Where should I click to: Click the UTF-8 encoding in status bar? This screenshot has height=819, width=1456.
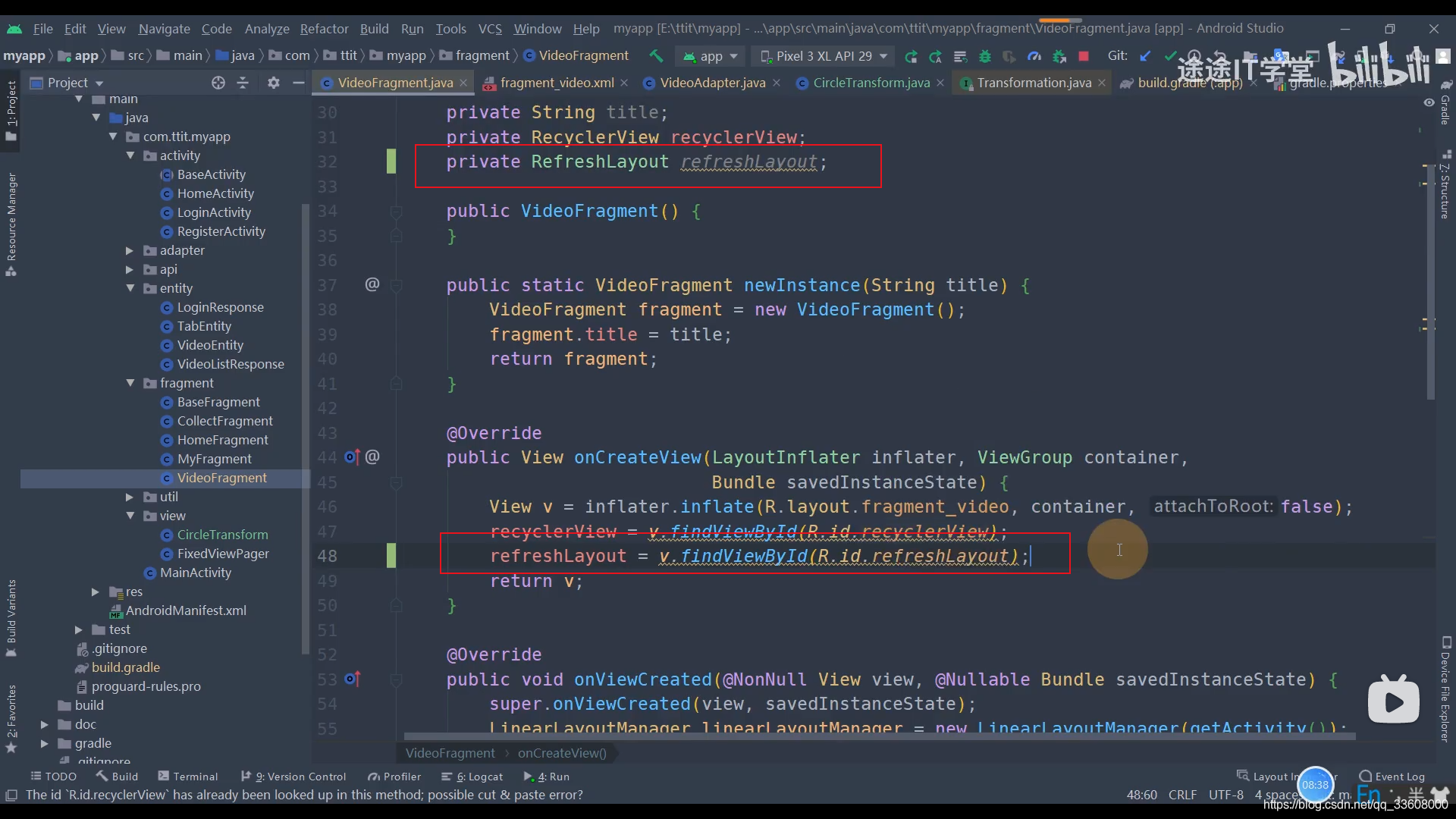(x=1226, y=795)
